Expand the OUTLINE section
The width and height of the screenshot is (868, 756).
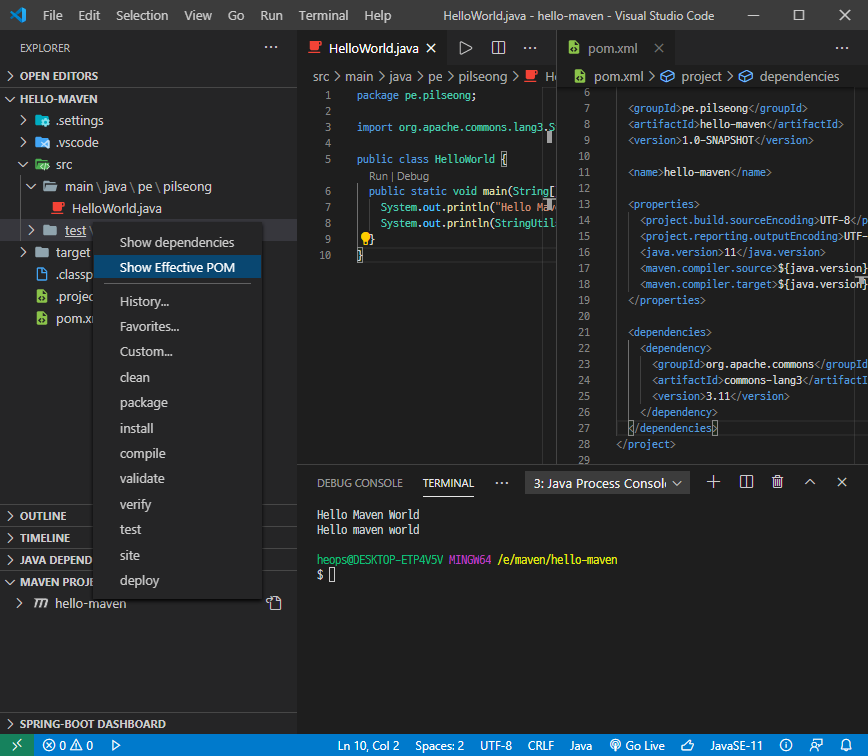click(43, 516)
